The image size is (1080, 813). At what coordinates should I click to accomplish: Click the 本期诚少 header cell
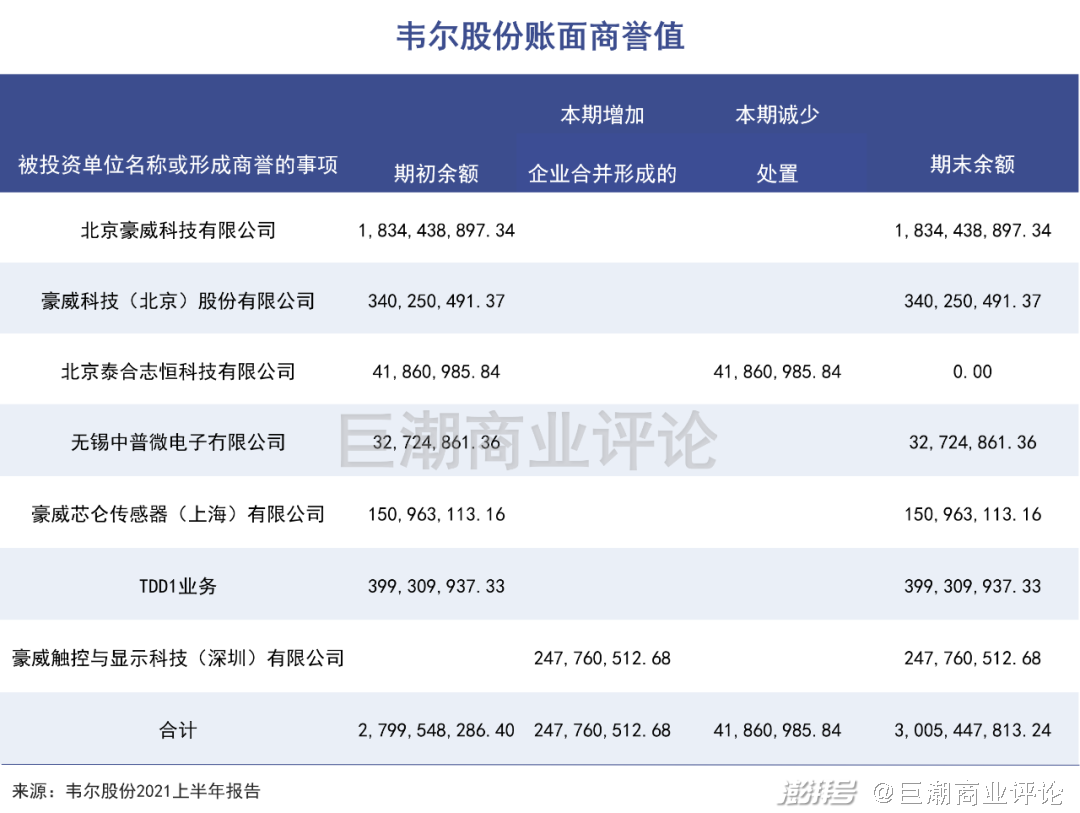pyautogui.click(x=777, y=114)
